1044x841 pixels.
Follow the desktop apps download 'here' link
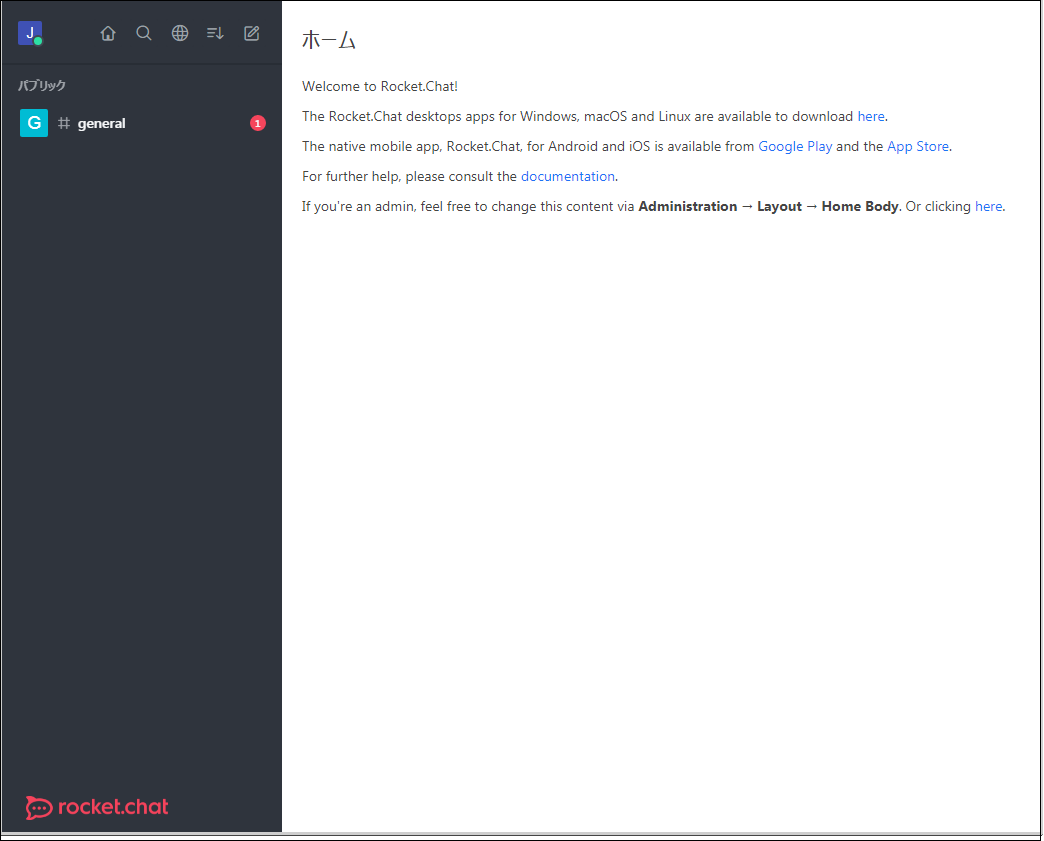[x=871, y=117]
